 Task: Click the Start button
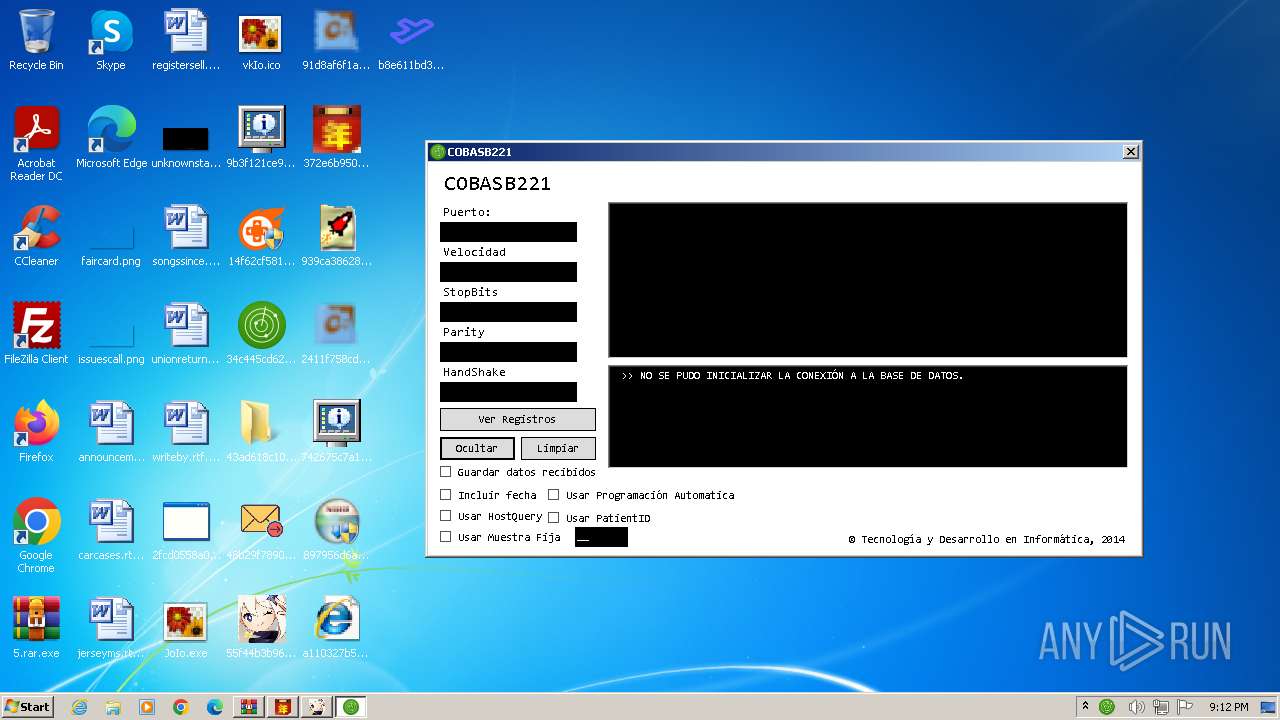[x=27, y=707]
